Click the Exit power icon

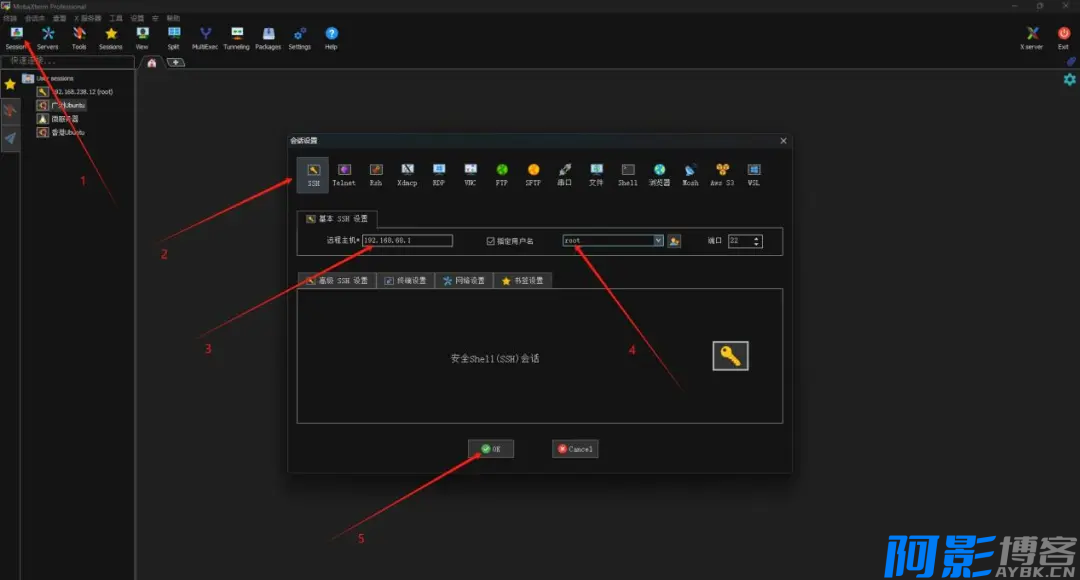click(1063, 39)
